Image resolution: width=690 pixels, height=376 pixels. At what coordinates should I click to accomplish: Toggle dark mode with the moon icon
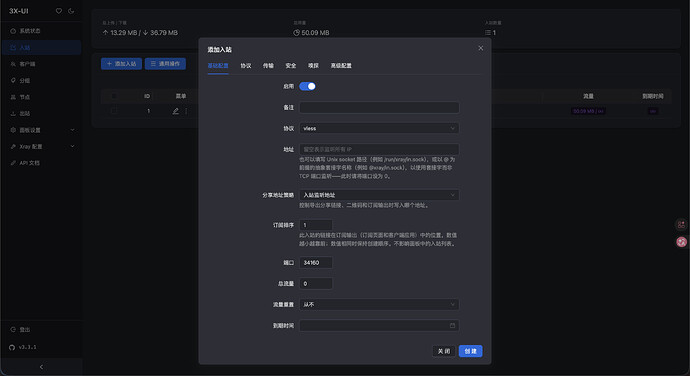(x=71, y=11)
